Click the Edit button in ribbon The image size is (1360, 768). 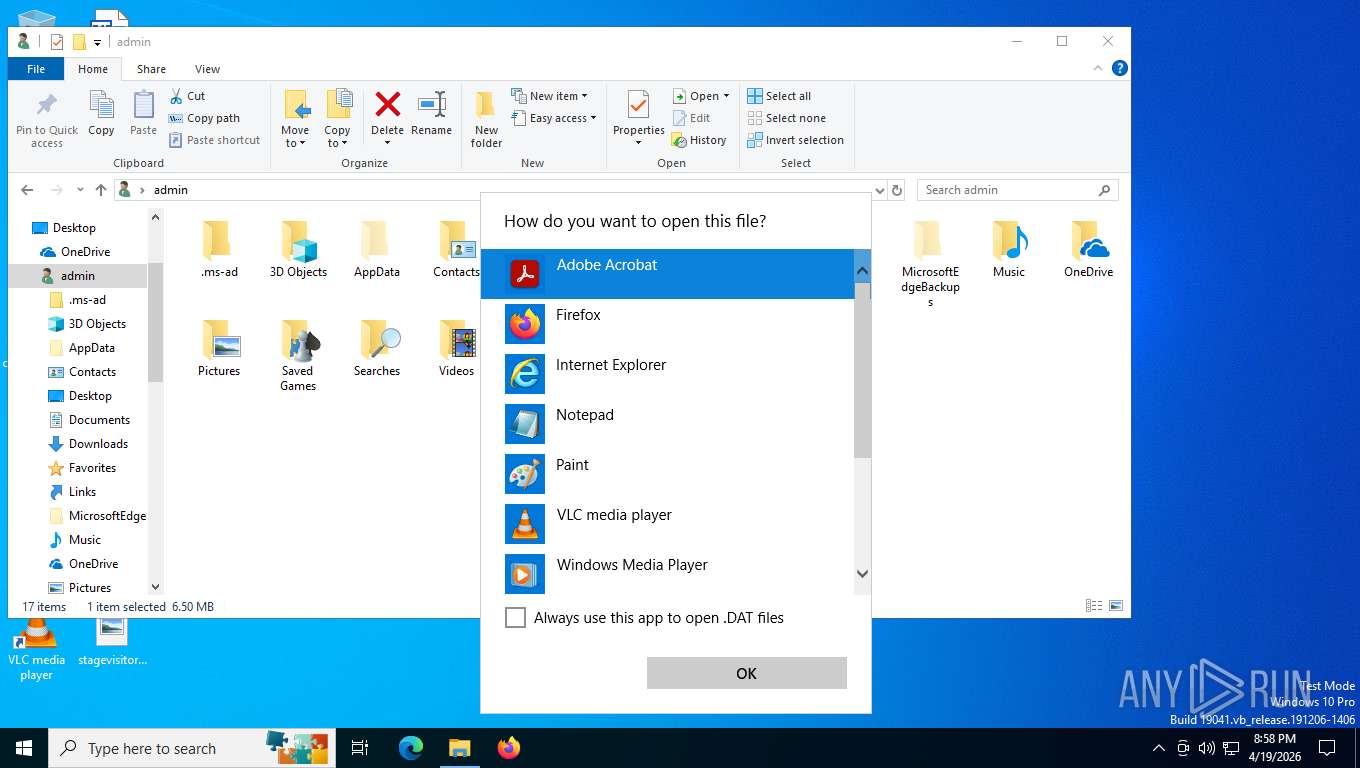tap(690, 118)
